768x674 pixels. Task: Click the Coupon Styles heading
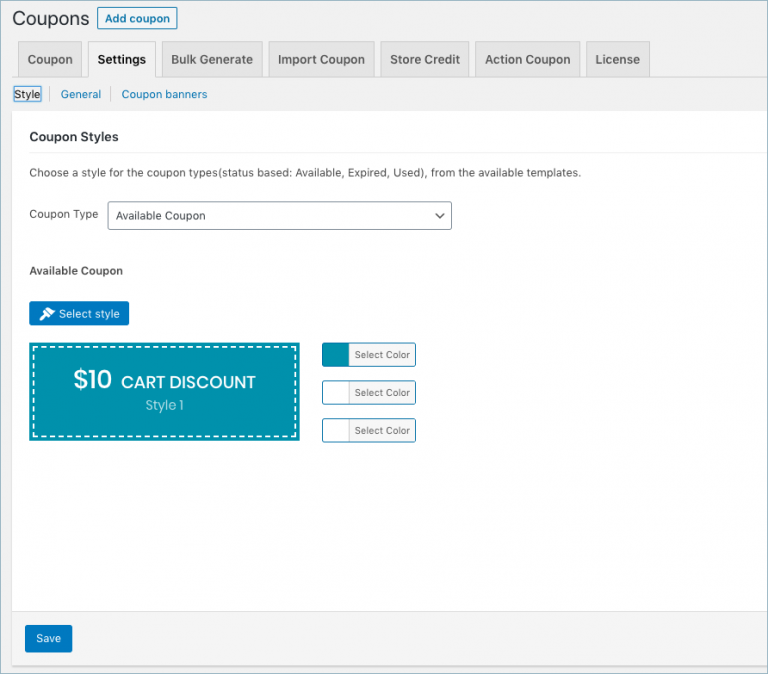click(74, 137)
